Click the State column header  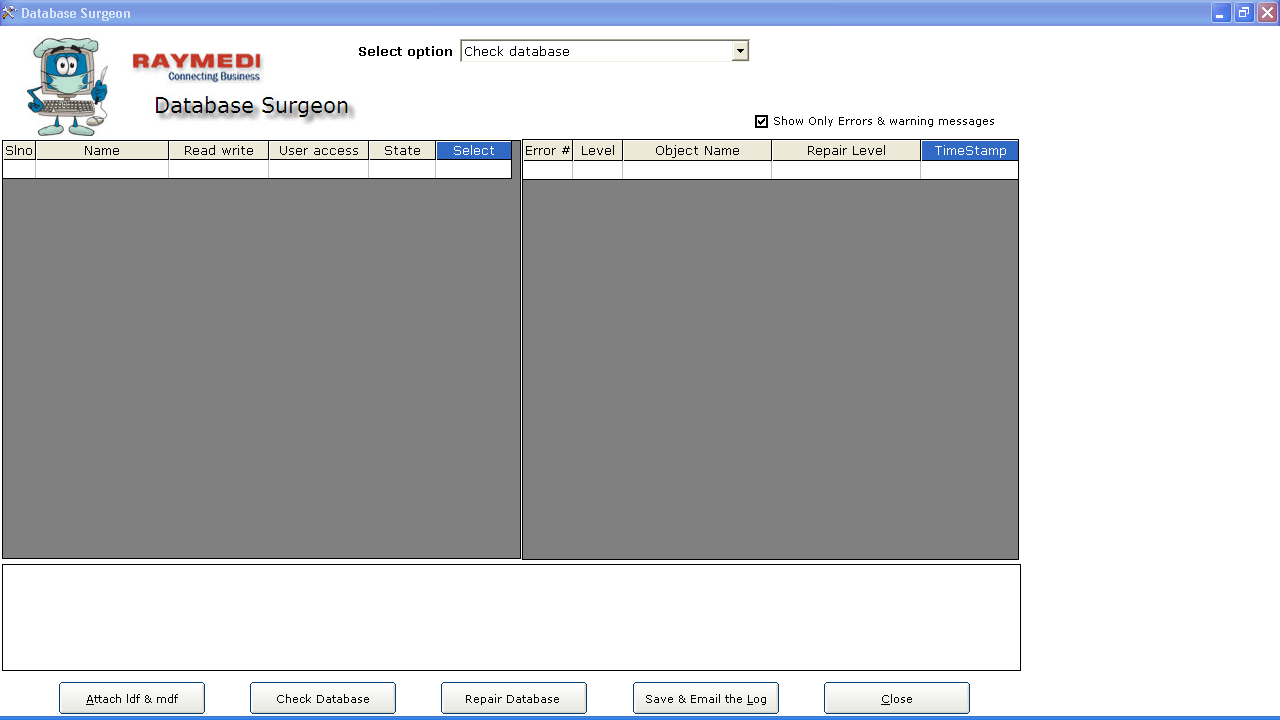(402, 151)
